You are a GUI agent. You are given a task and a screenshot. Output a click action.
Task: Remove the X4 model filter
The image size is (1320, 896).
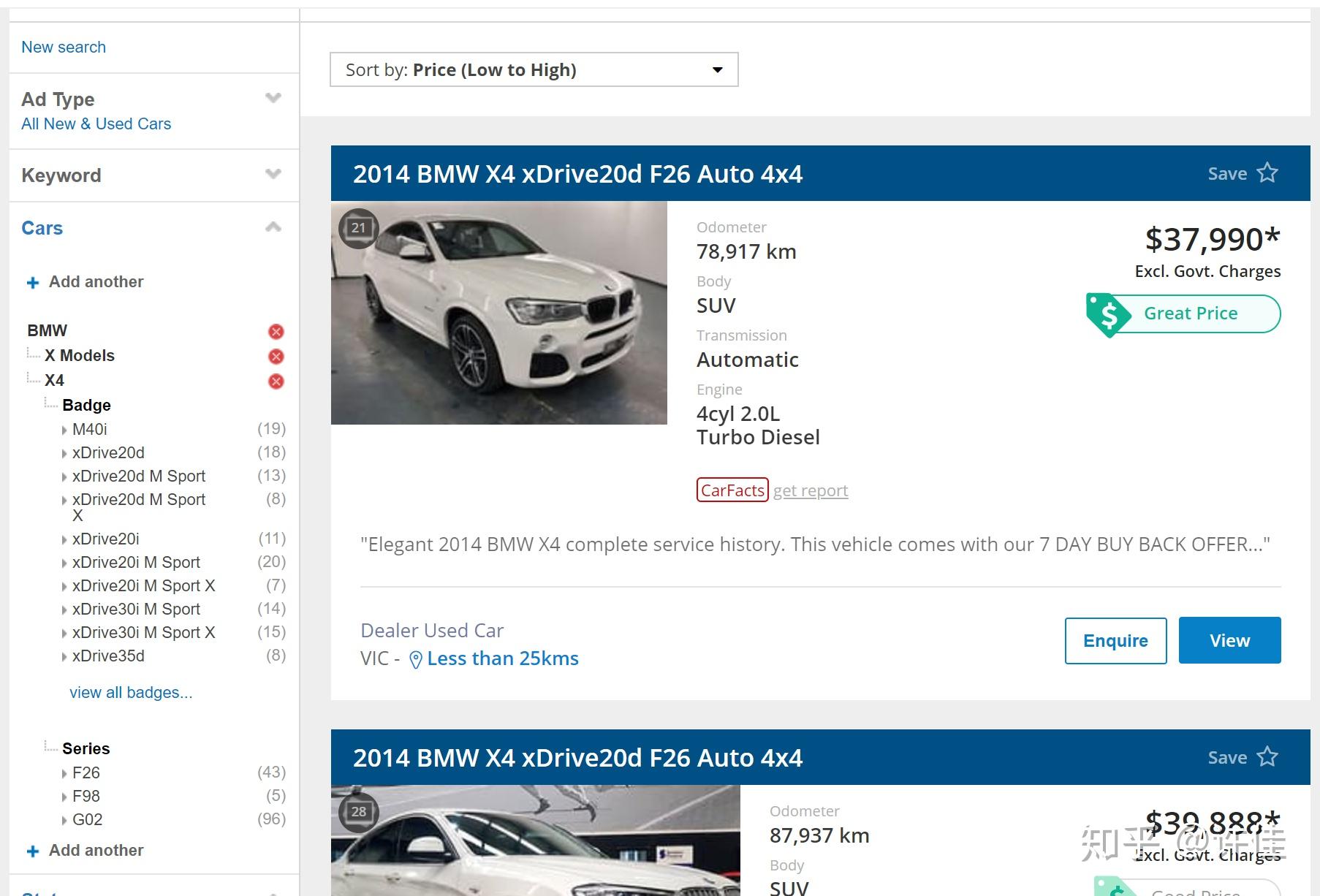tap(276, 381)
